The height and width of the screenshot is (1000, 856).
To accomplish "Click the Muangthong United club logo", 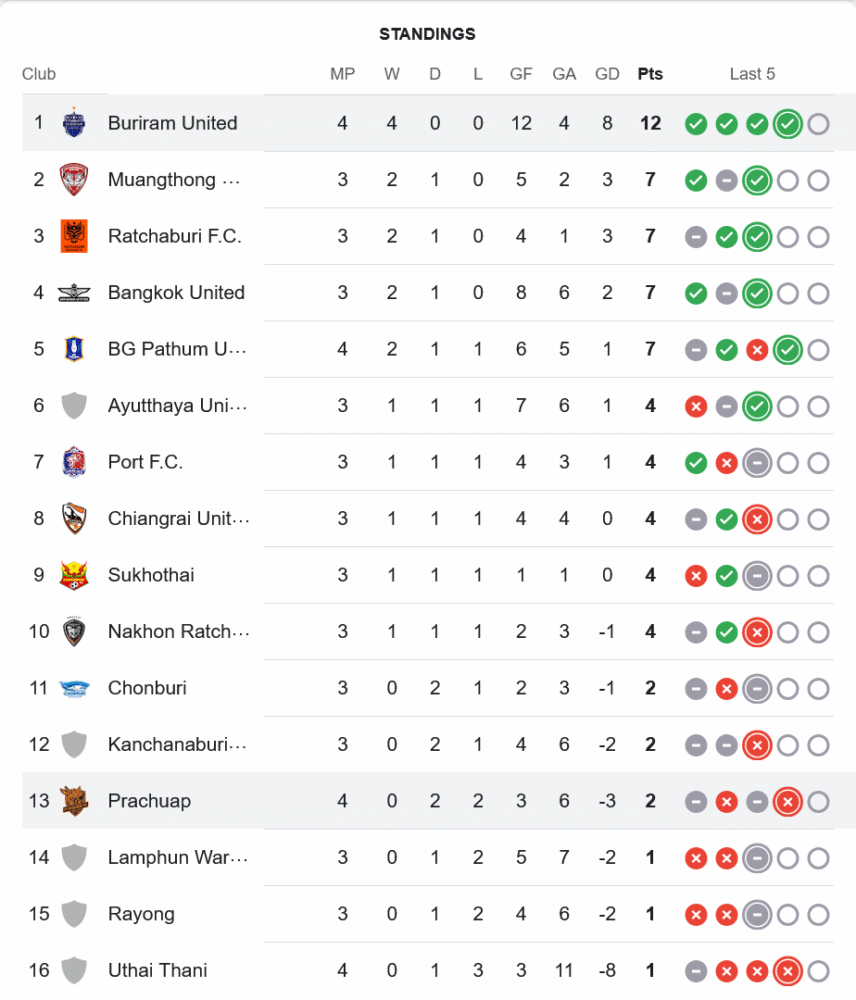I will (x=74, y=180).
